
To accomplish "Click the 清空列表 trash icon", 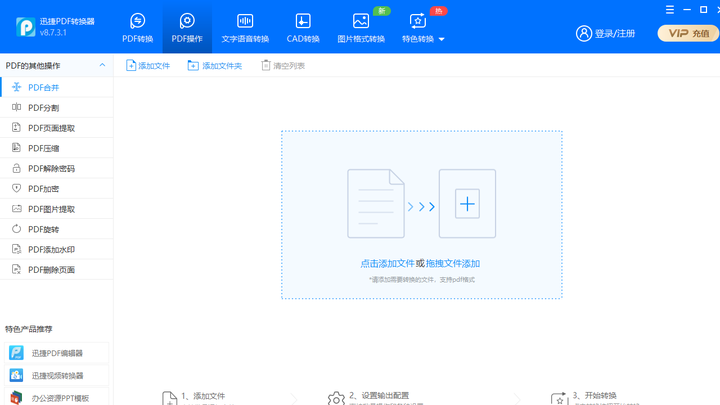I will [265, 66].
